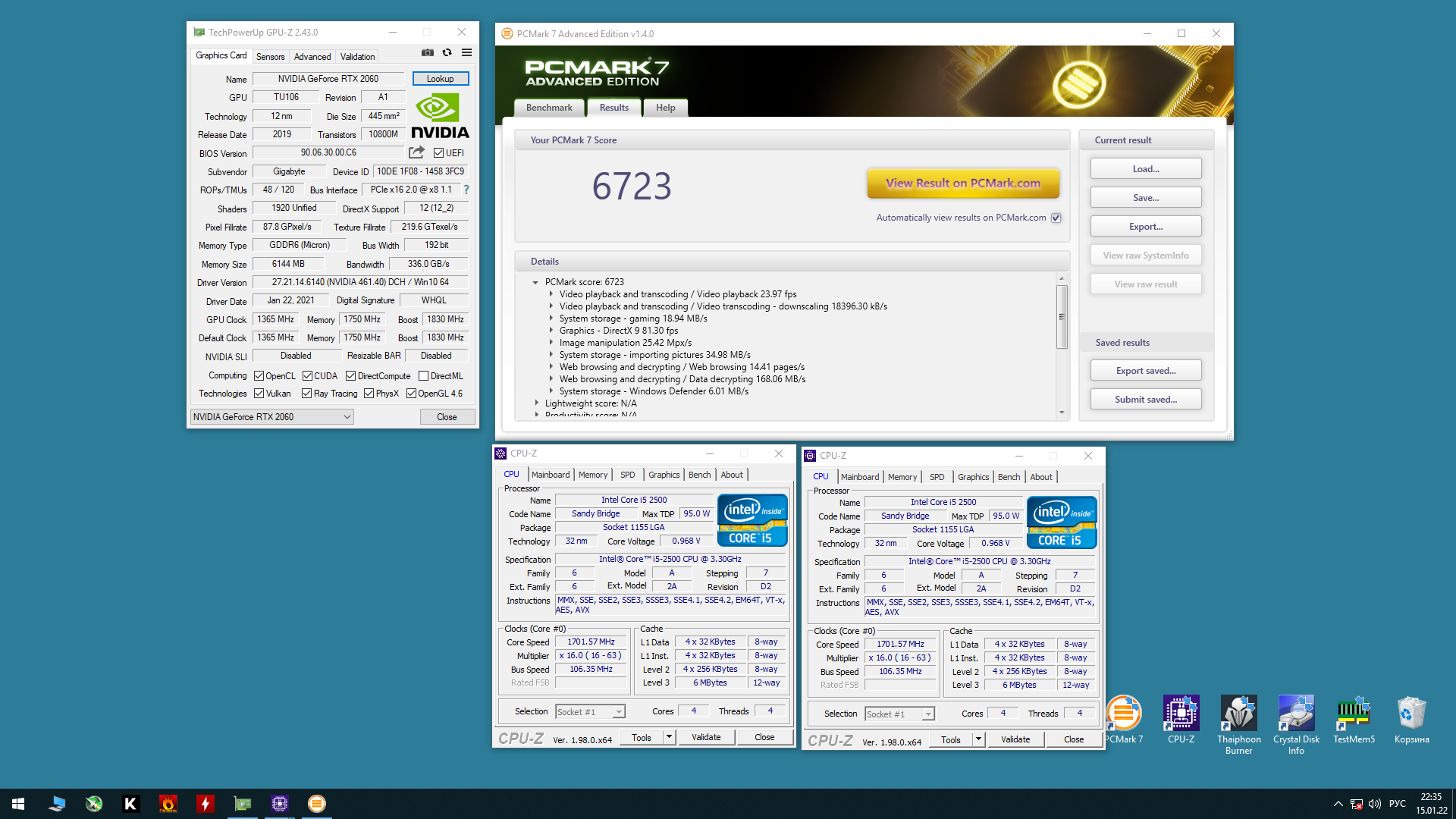The image size is (1456, 819).
Task: Toggle the Ray Tracing checkbox
Action: (x=306, y=393)
